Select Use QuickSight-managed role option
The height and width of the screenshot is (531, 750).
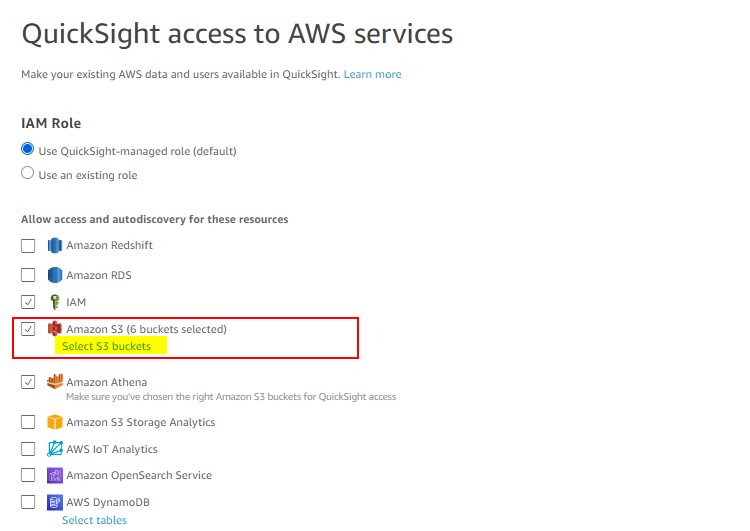coord(28,149)
